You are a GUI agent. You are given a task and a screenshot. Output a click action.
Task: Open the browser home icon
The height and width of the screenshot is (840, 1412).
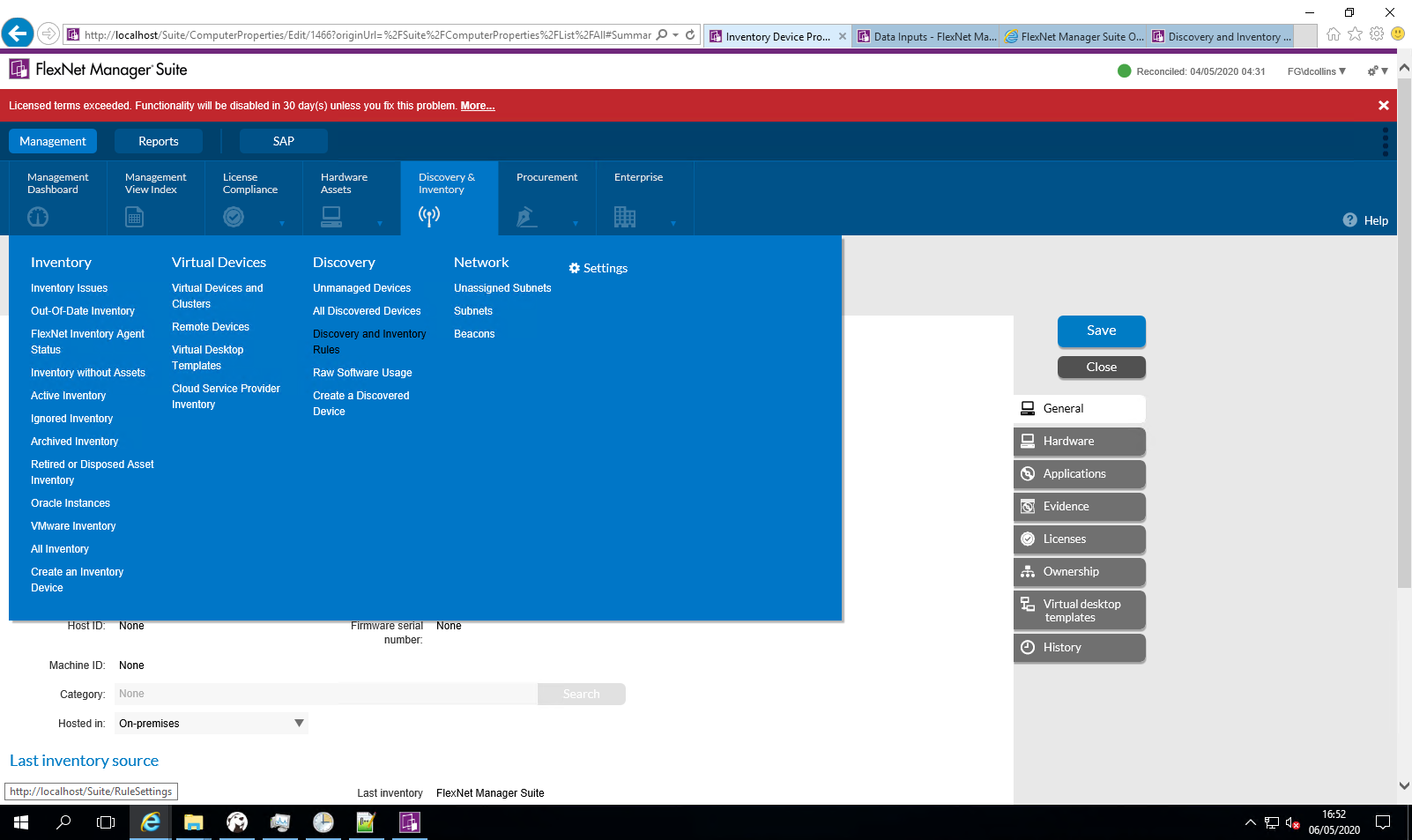[x=1334, y=34]
